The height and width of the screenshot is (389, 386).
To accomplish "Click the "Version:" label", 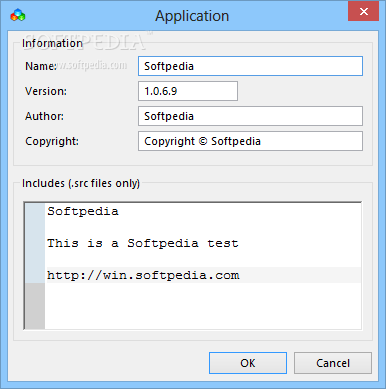I will click(46, 91).
